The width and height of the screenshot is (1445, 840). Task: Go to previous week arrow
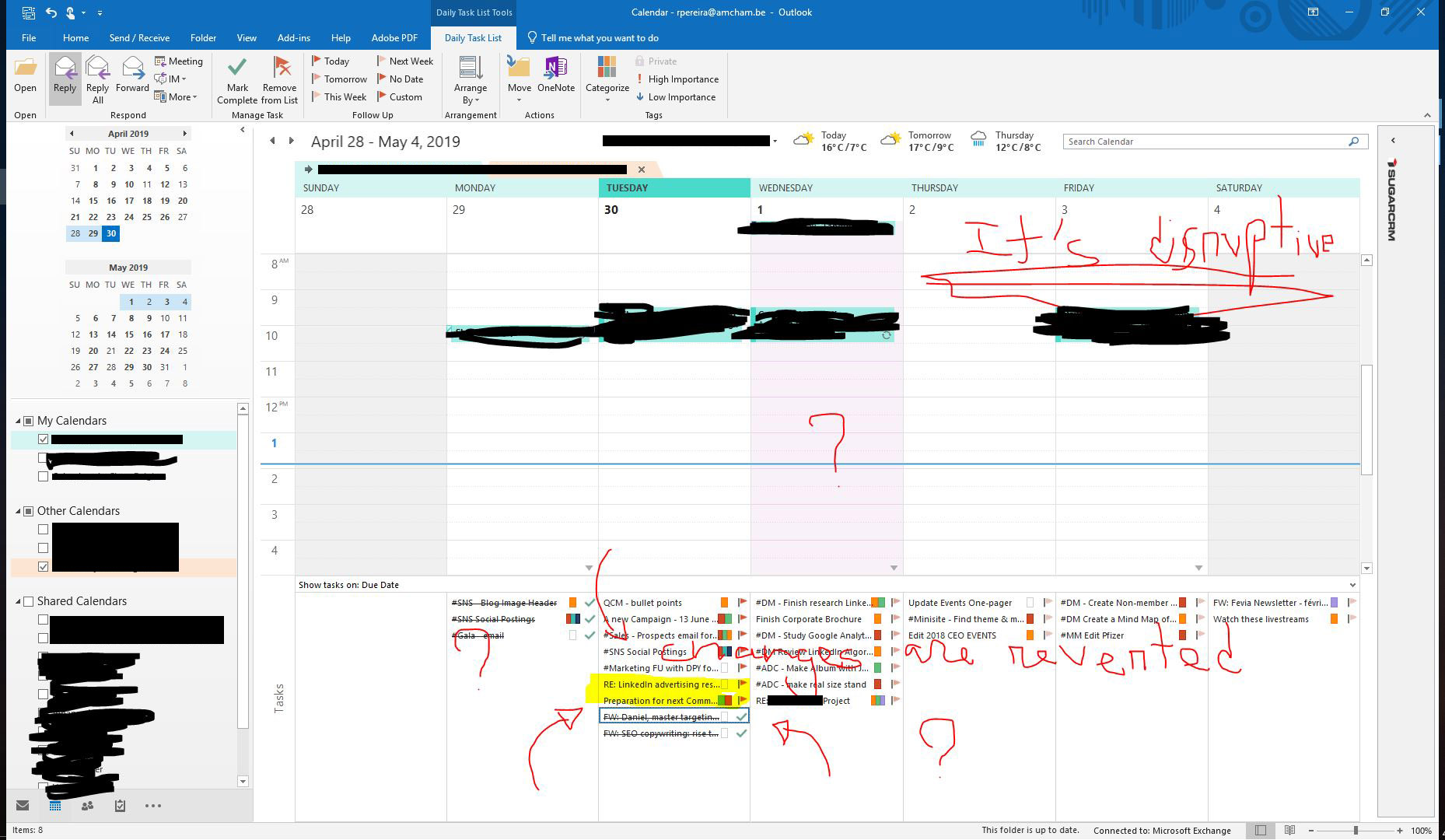(272, 141)
